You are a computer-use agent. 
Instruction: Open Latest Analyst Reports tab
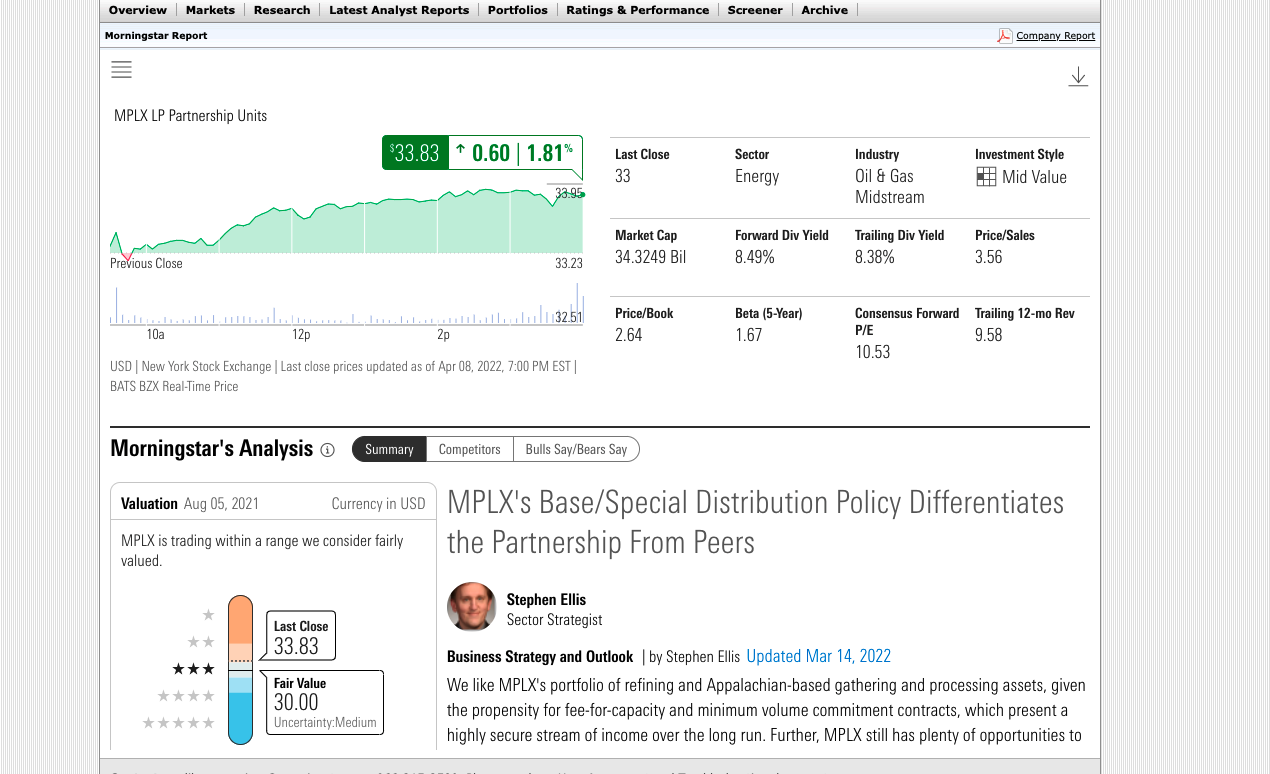(x=399, y=10)
